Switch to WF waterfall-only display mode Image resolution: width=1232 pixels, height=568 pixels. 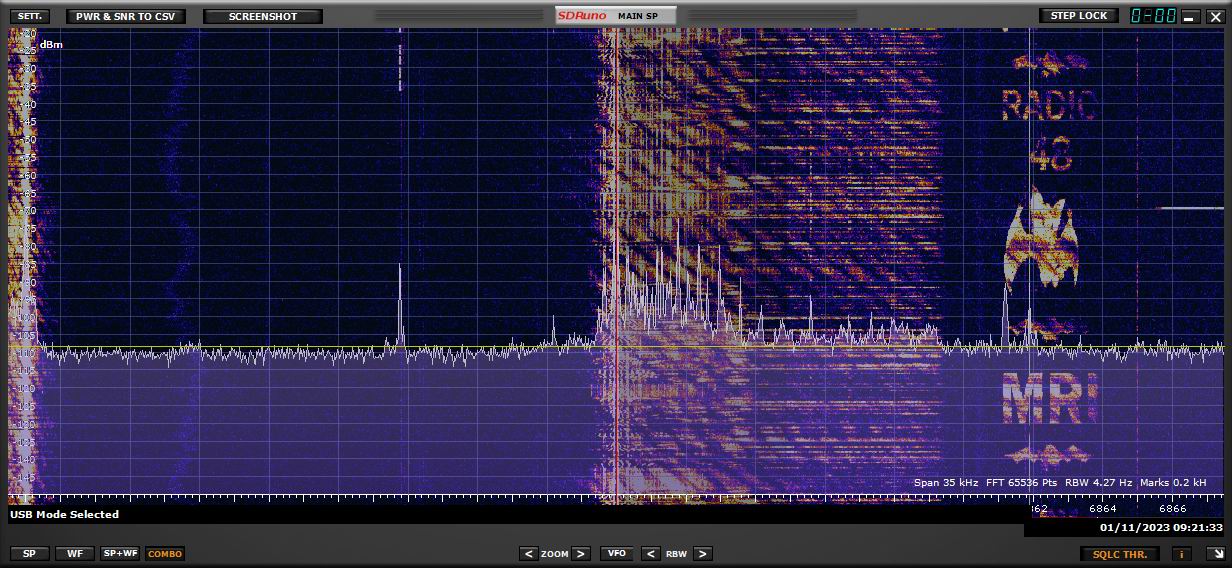click(75, 553)
